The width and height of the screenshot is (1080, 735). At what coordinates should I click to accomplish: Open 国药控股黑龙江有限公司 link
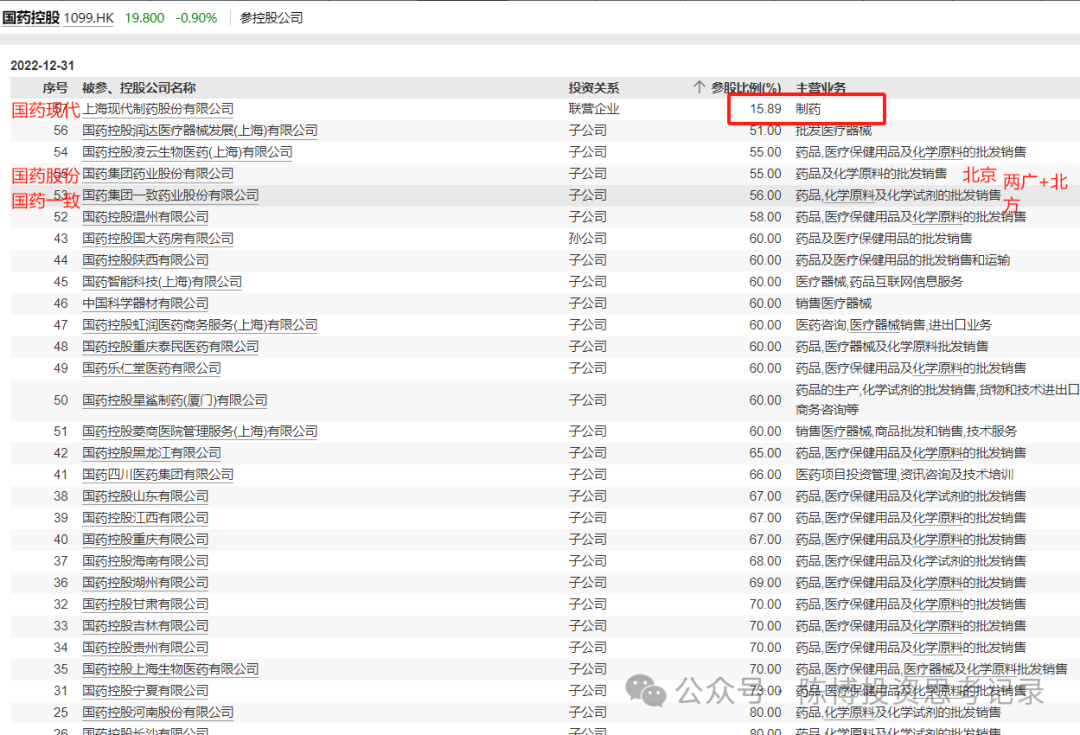coord(152,453)
